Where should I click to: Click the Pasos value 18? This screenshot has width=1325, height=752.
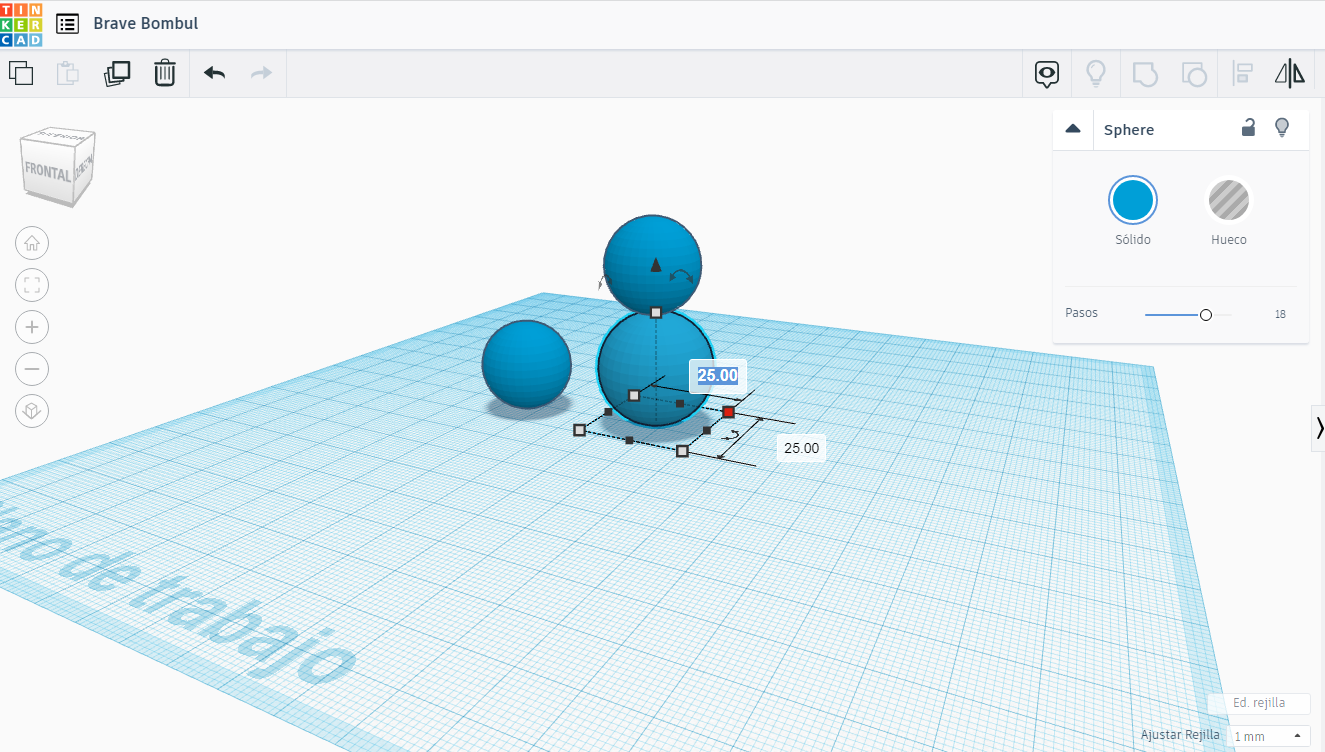click(x=1280, y=314)
